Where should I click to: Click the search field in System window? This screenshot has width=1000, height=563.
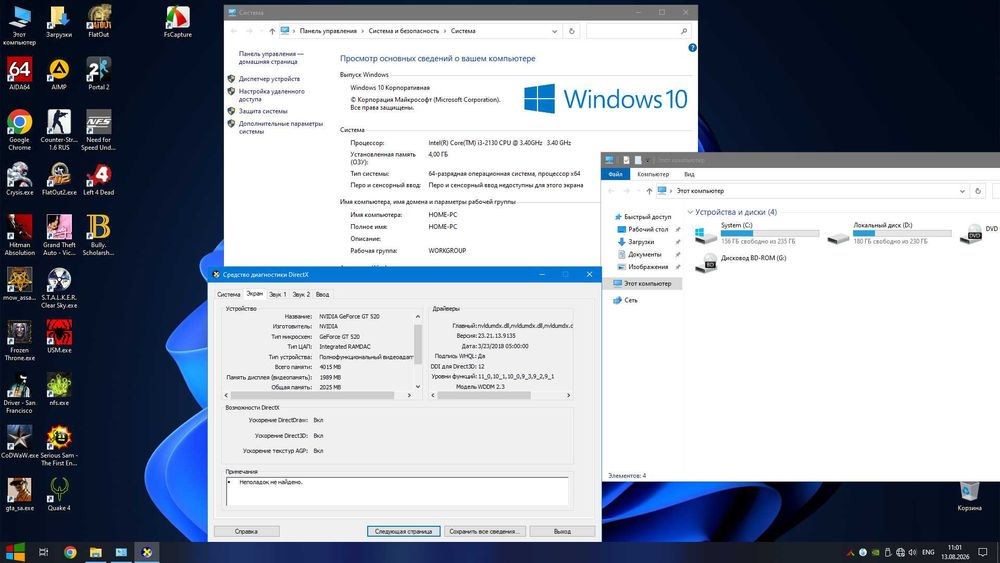(x=638, y=31)
